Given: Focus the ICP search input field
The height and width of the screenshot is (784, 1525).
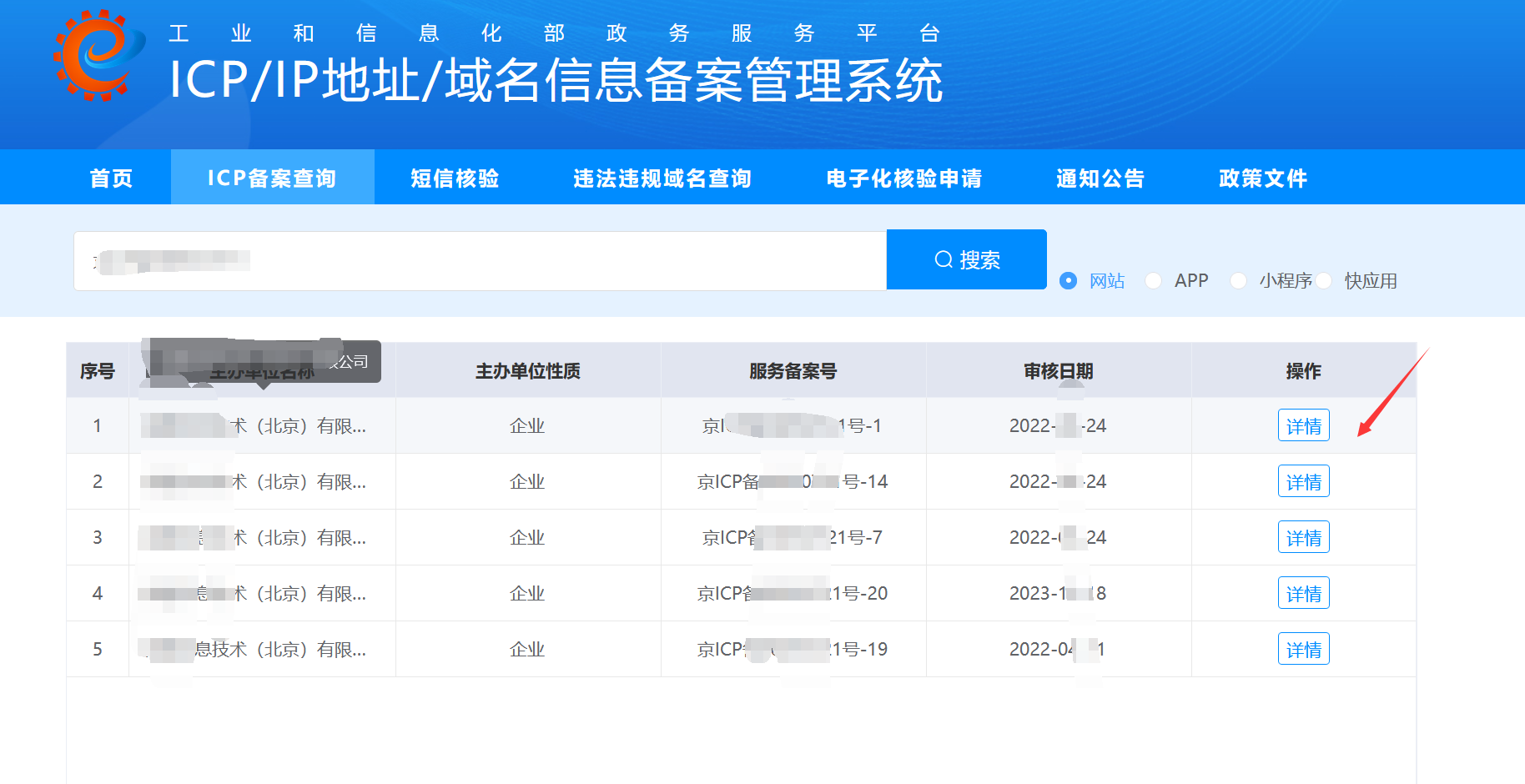Looking at the screenshot, I should [480, 261].
